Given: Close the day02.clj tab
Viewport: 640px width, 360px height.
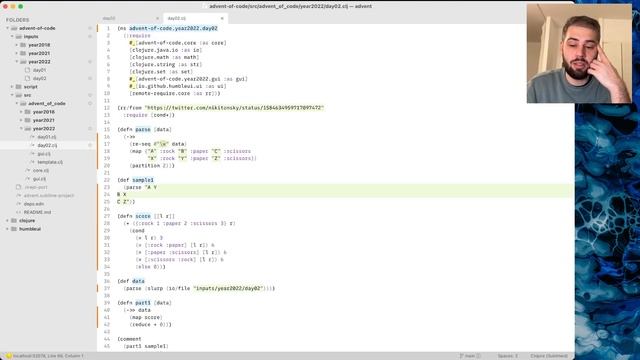Looking at the screenshot, I should 222,18.
